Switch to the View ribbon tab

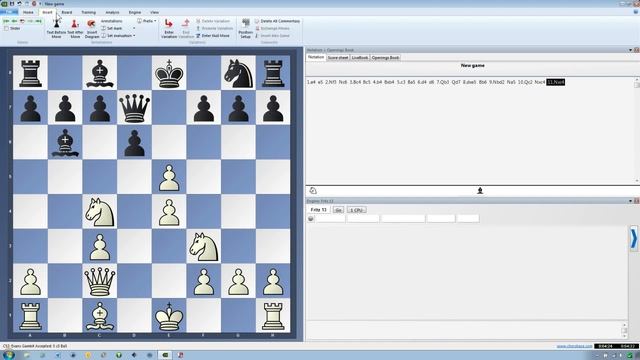click(154, 12)
